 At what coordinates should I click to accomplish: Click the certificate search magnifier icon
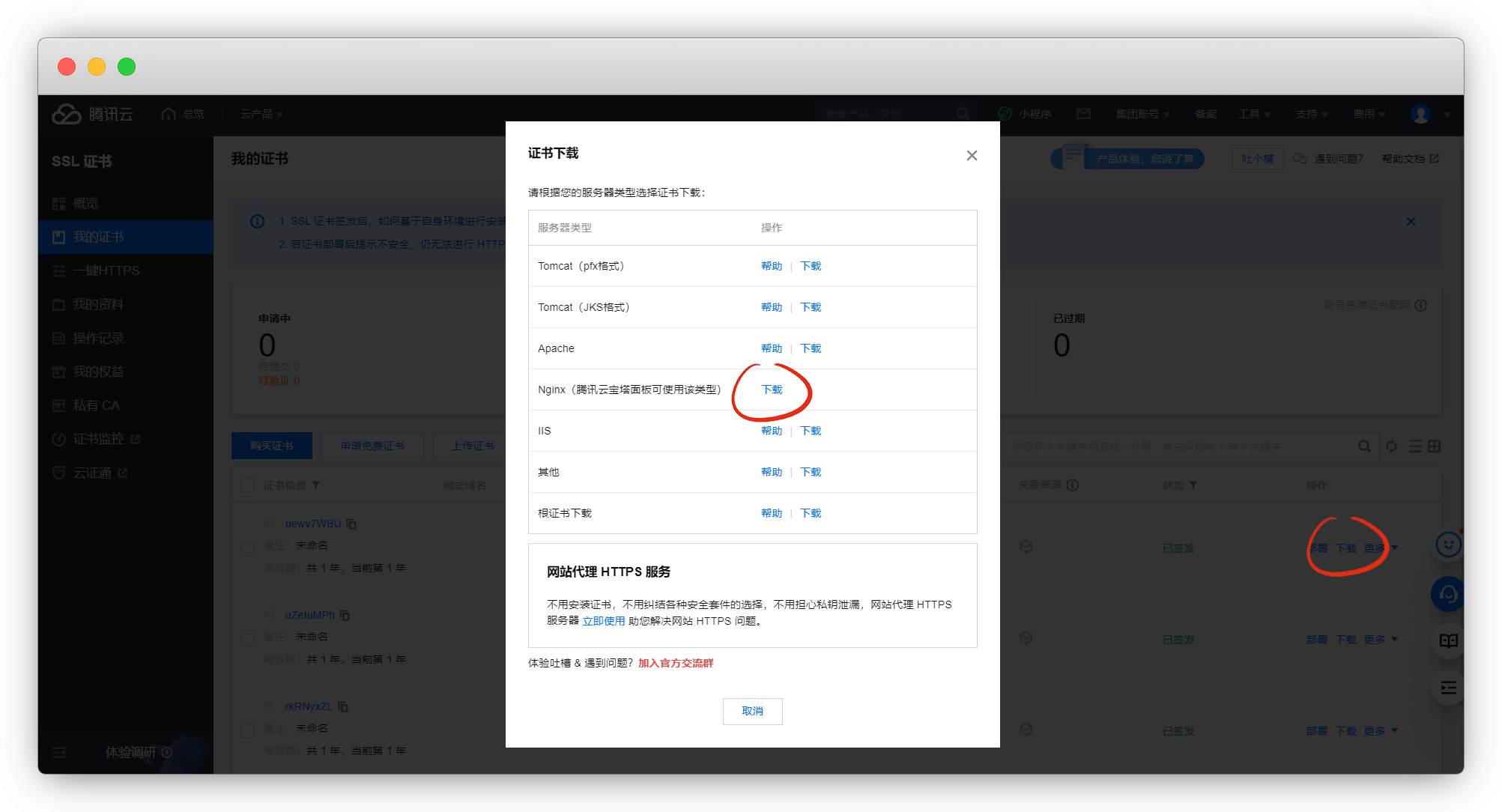click(1364, 446)
